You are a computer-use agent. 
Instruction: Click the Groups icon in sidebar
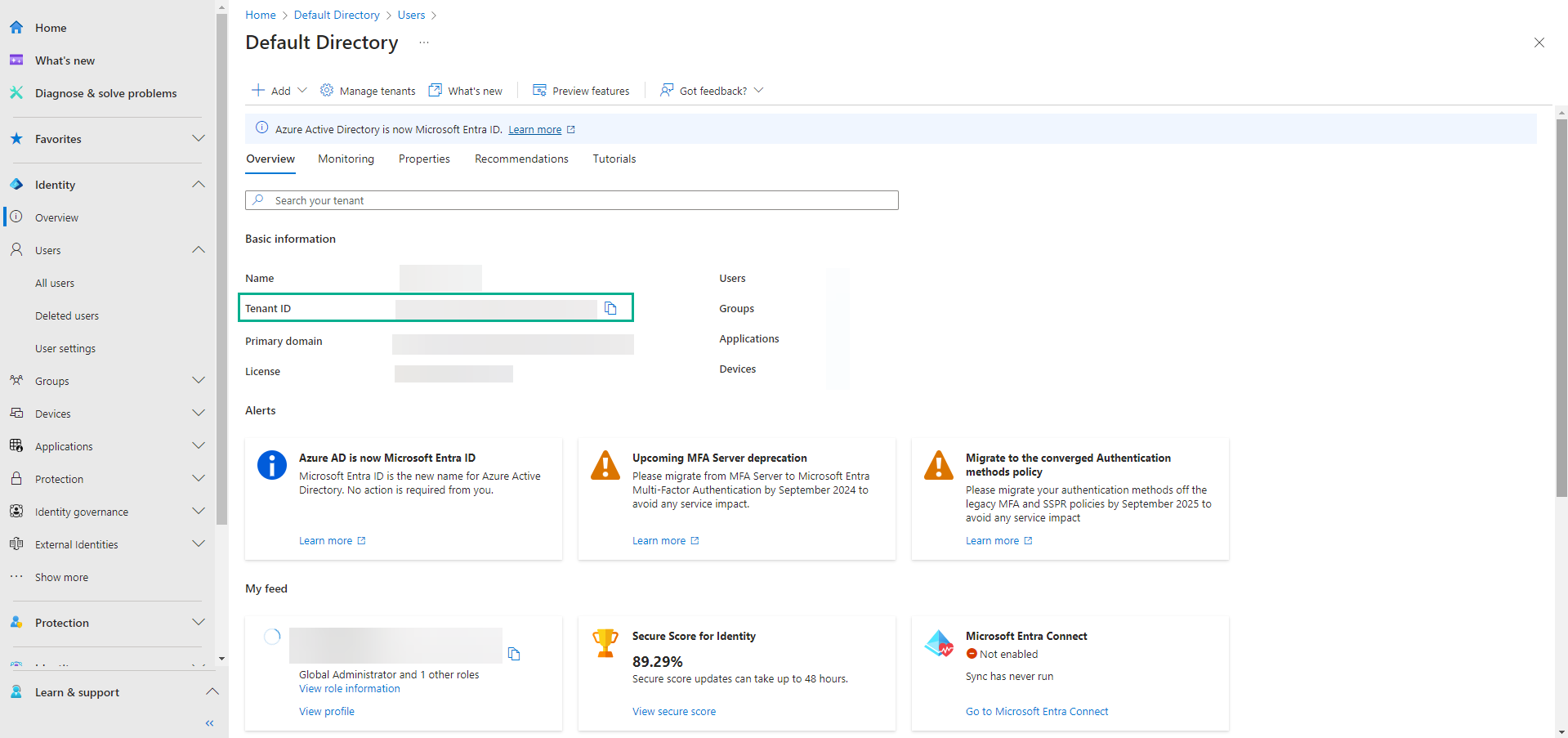(16, 381)
